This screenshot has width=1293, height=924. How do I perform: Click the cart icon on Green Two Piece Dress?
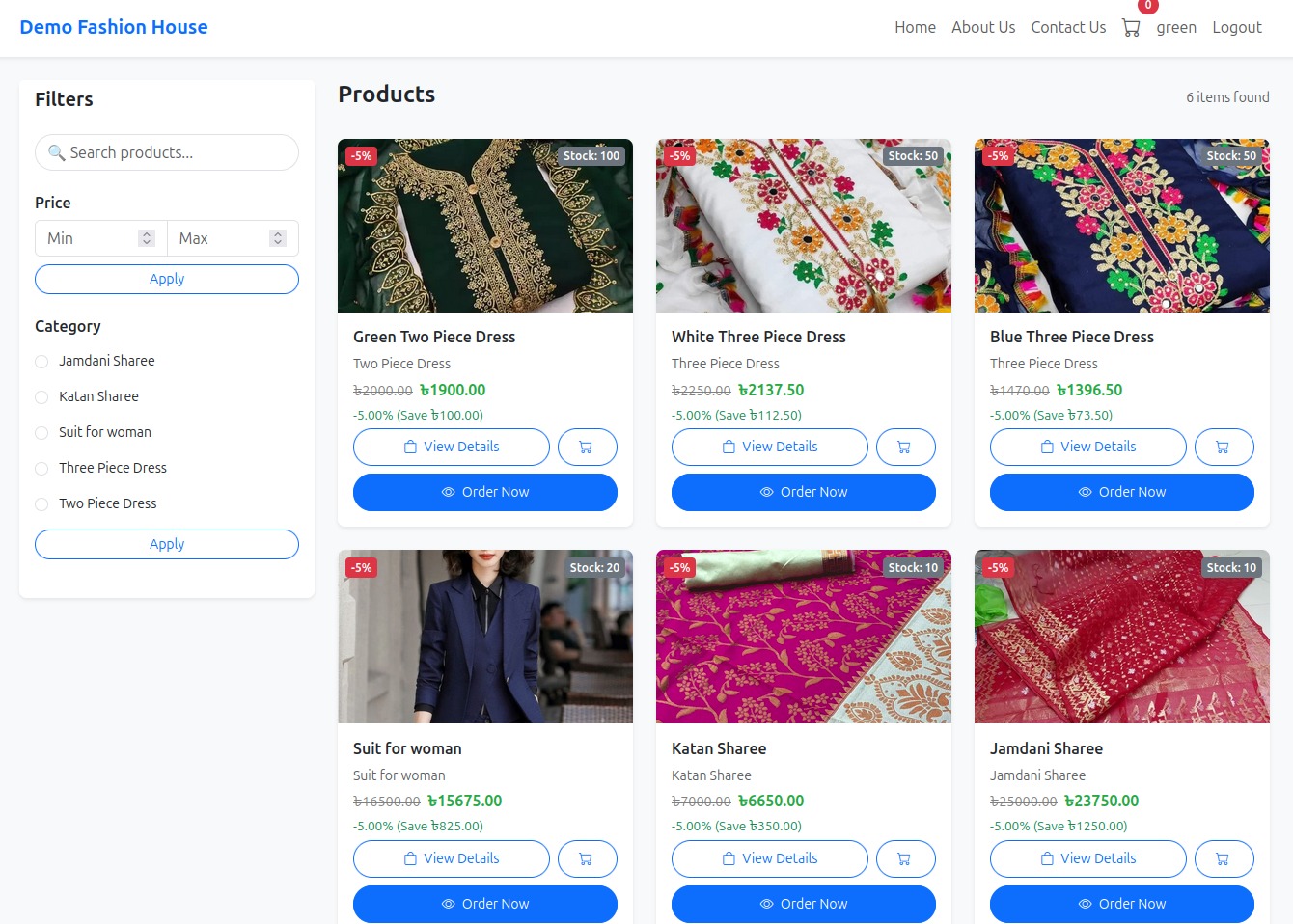[x=587, y=447]
